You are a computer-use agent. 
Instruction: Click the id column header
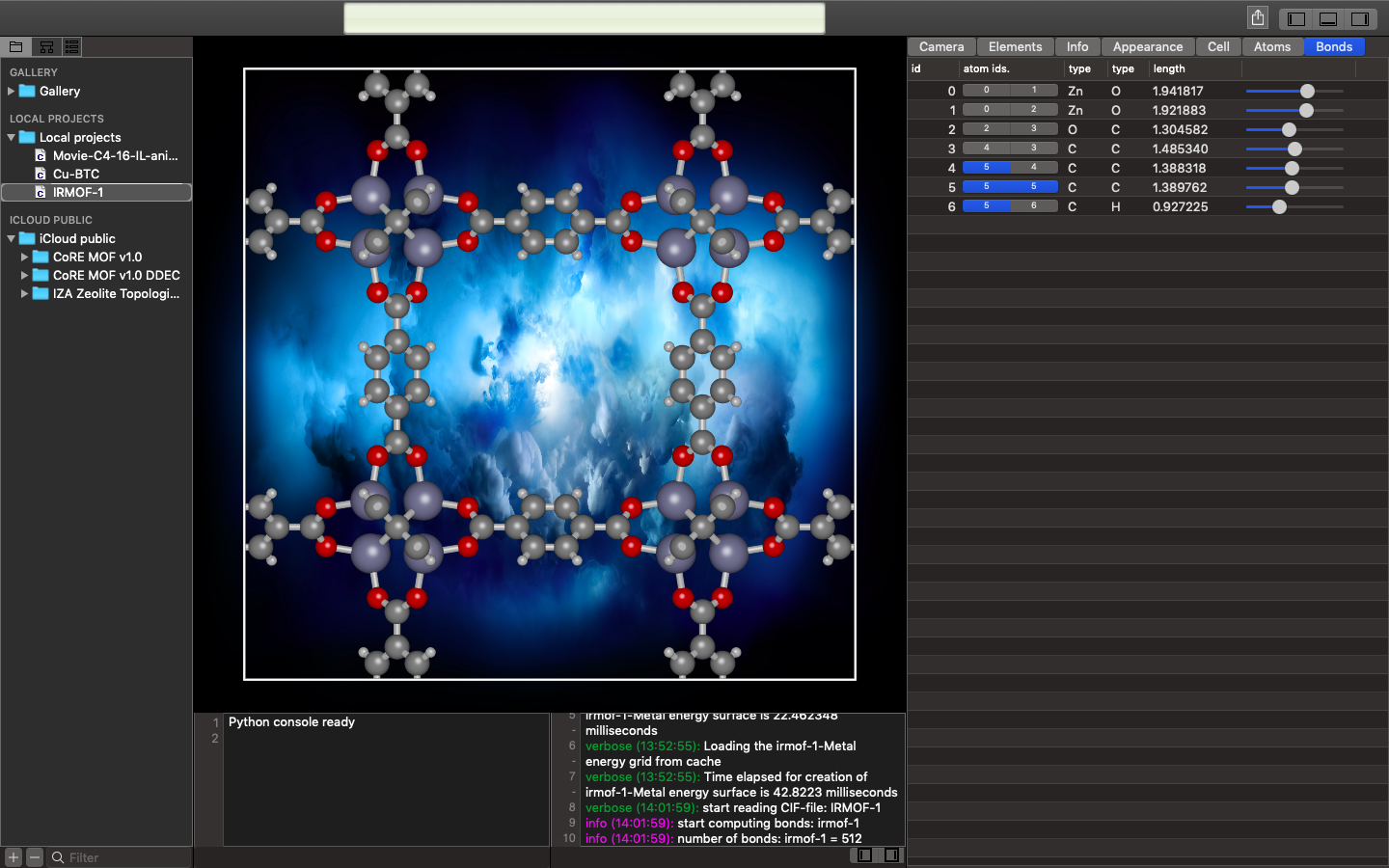916,68
